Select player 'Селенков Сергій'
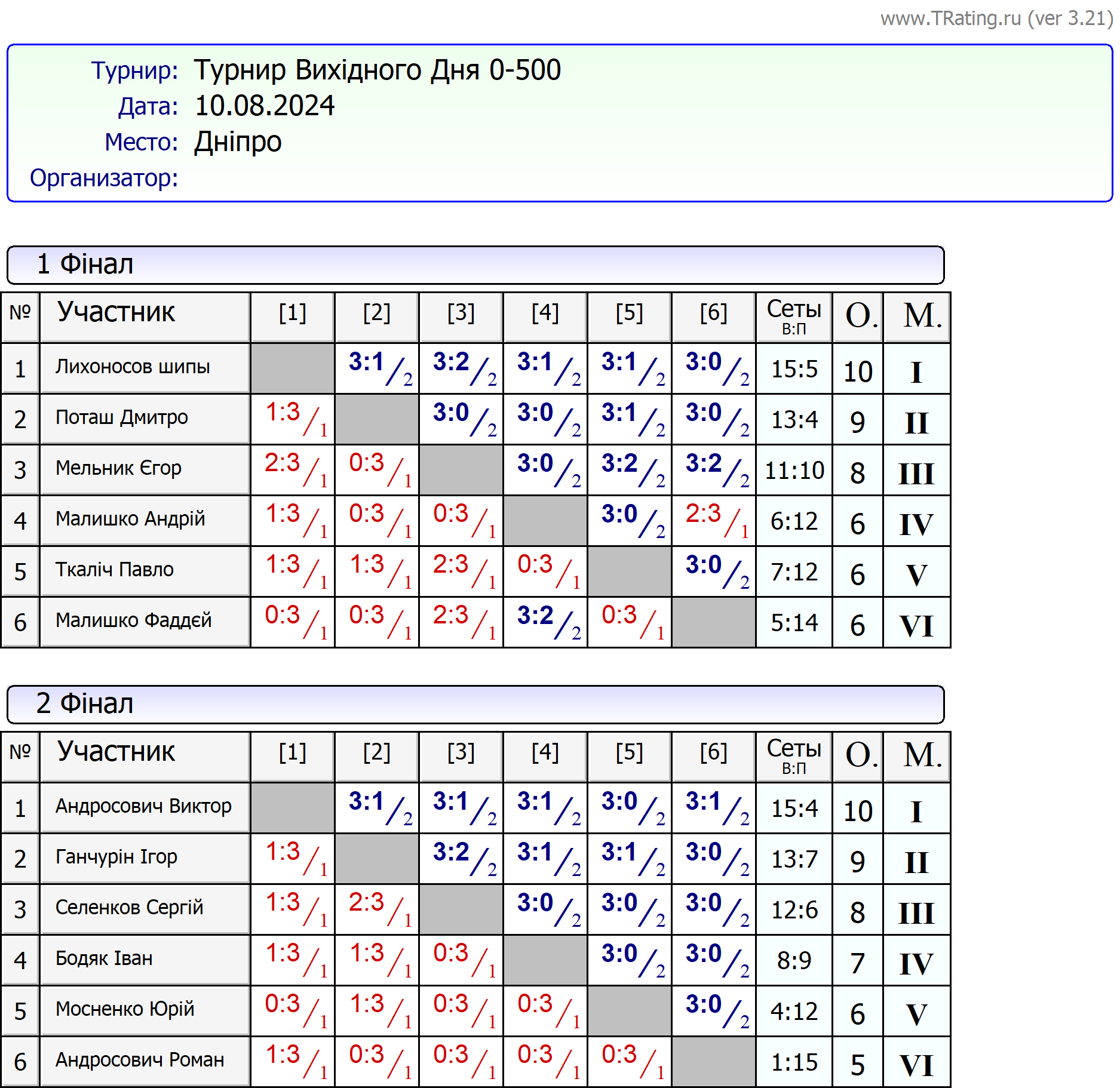This screenshot has width=1120, height=1088. [129, 908]
